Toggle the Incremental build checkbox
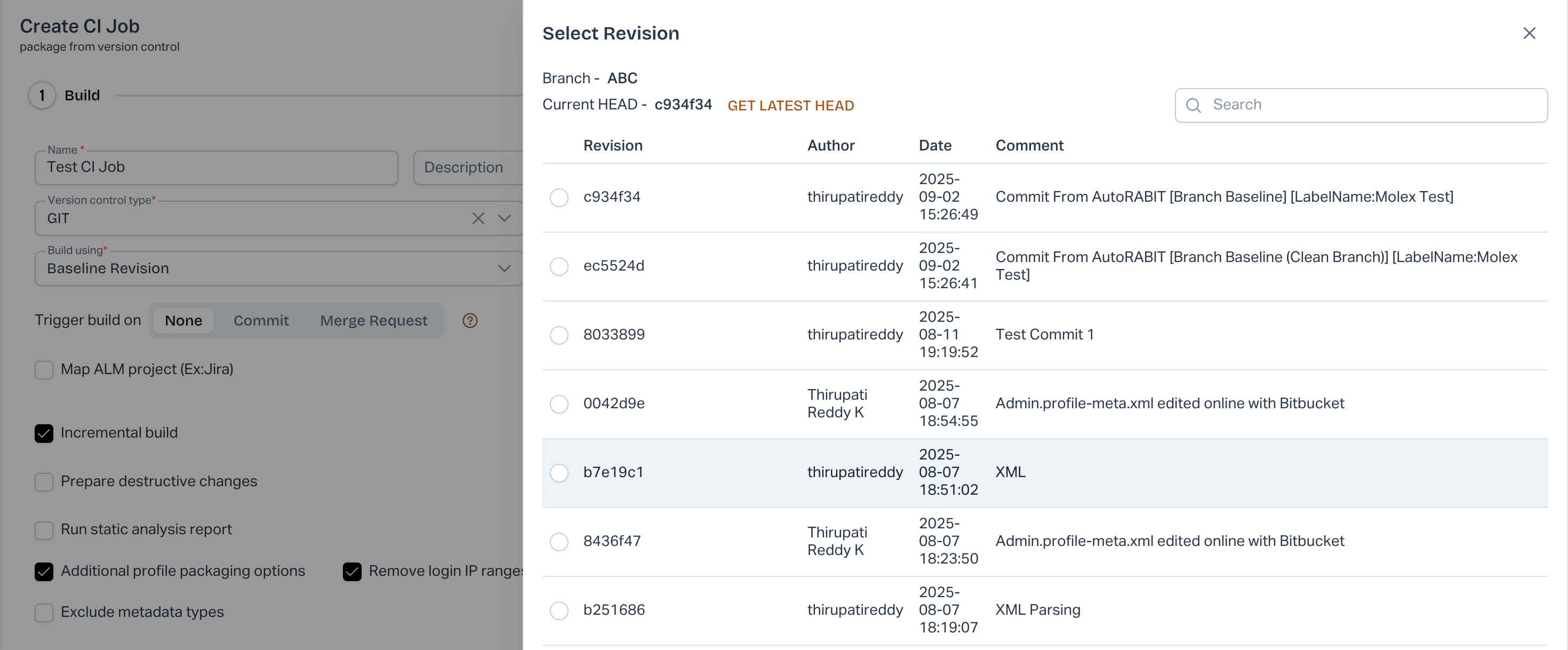The image size is (1568, 650). pyautogui.click(x=44, y=433)
